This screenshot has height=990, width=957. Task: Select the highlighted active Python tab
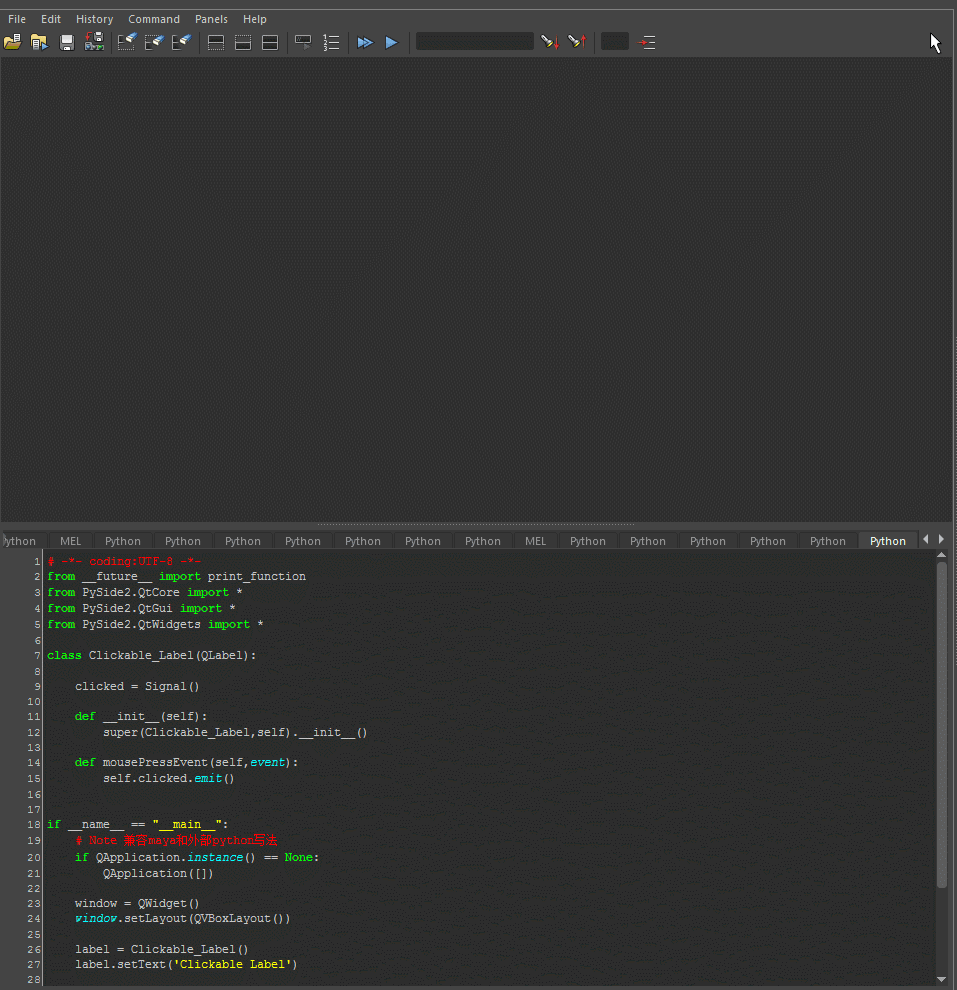[887, 541]
